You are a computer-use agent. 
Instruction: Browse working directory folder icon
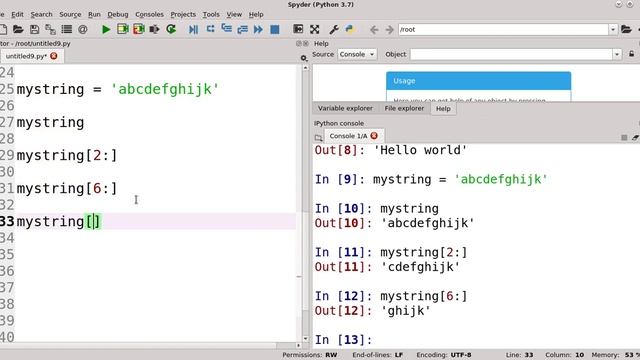click(626, 29)
